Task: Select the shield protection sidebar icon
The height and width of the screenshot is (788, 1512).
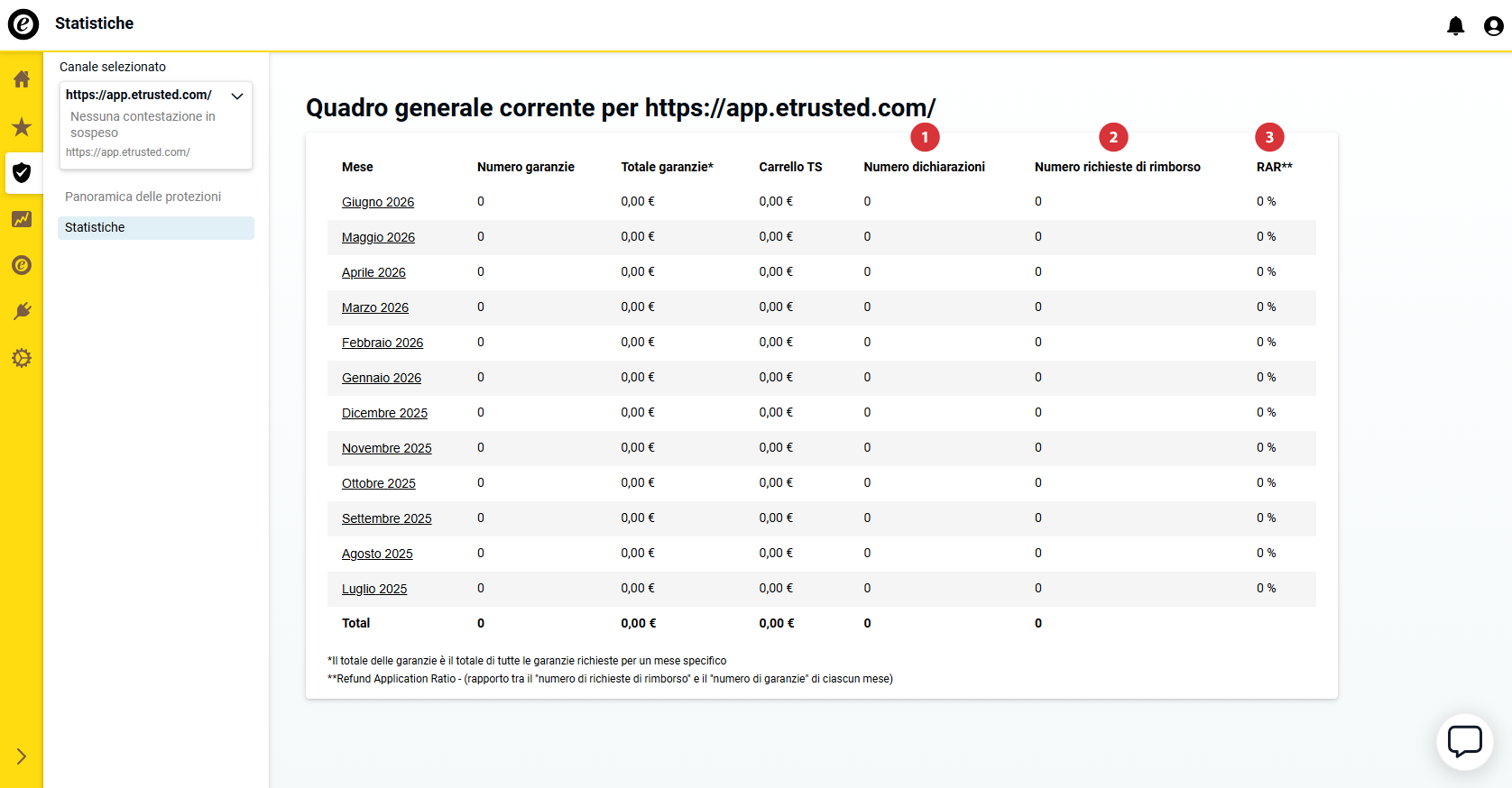Action: (23, 173)
